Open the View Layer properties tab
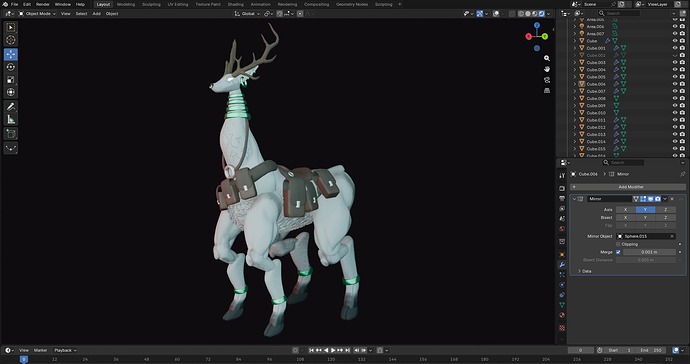Screen dimensions: 690x364 tap(562, 208)
